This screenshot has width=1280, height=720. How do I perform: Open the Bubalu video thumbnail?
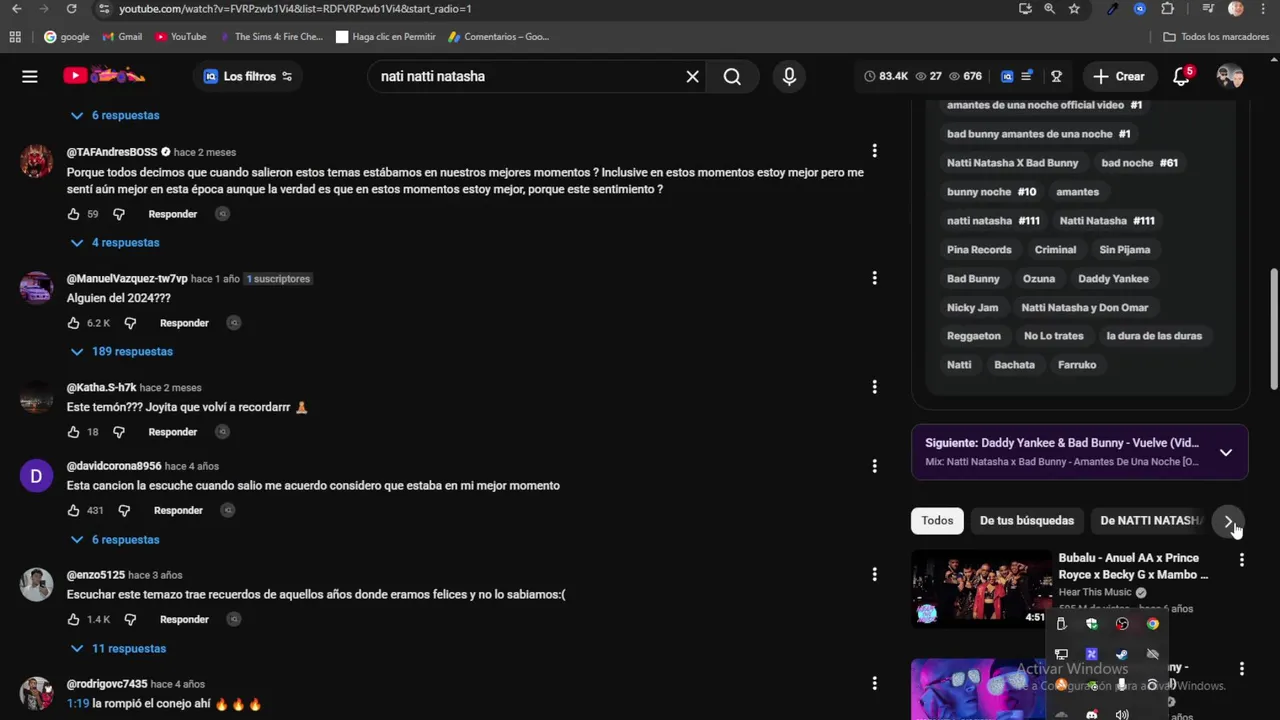click(x=979, y=589)
